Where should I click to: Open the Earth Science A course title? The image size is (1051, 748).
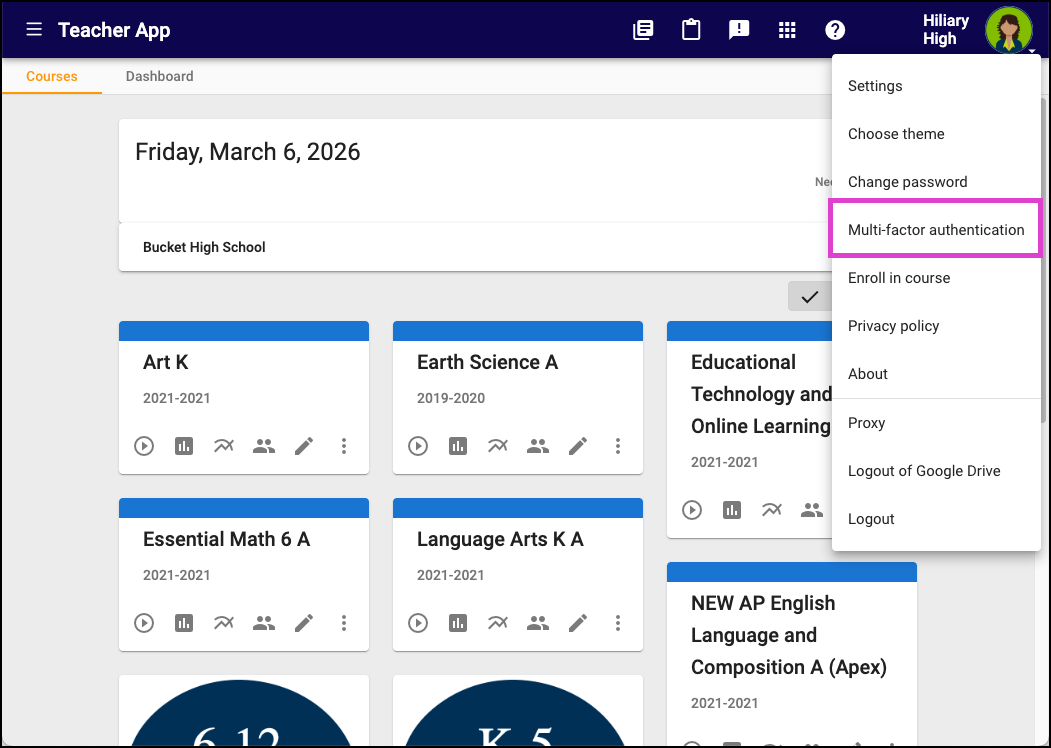pos(487,362)
